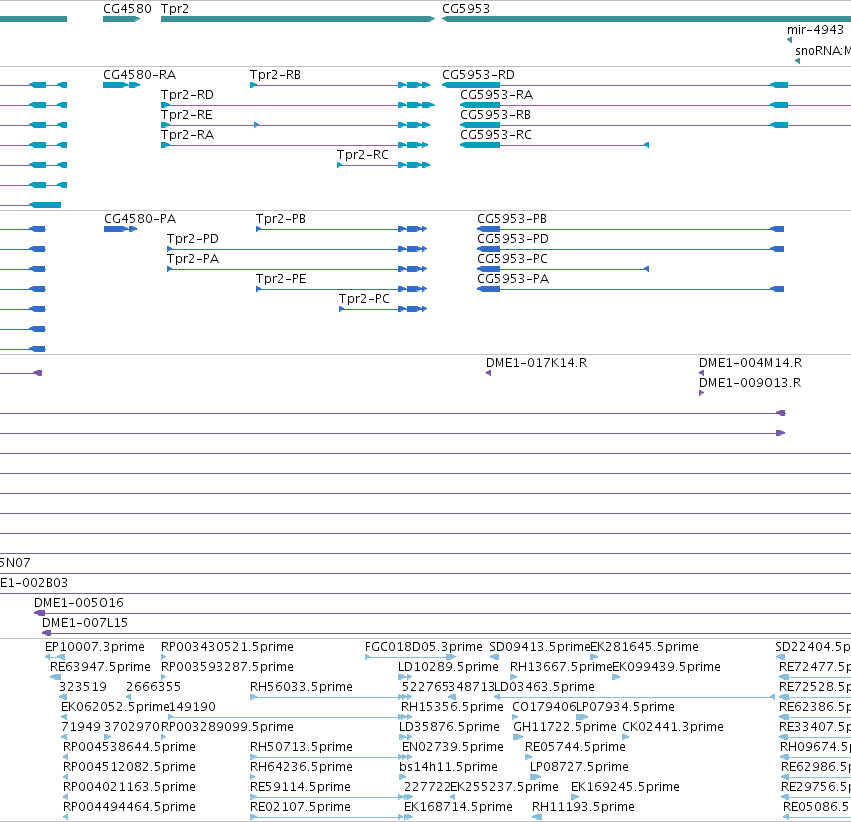Click the FGC018D05.3prime label
This screenshot has height=822, width=851.
[x=423, y=647]
